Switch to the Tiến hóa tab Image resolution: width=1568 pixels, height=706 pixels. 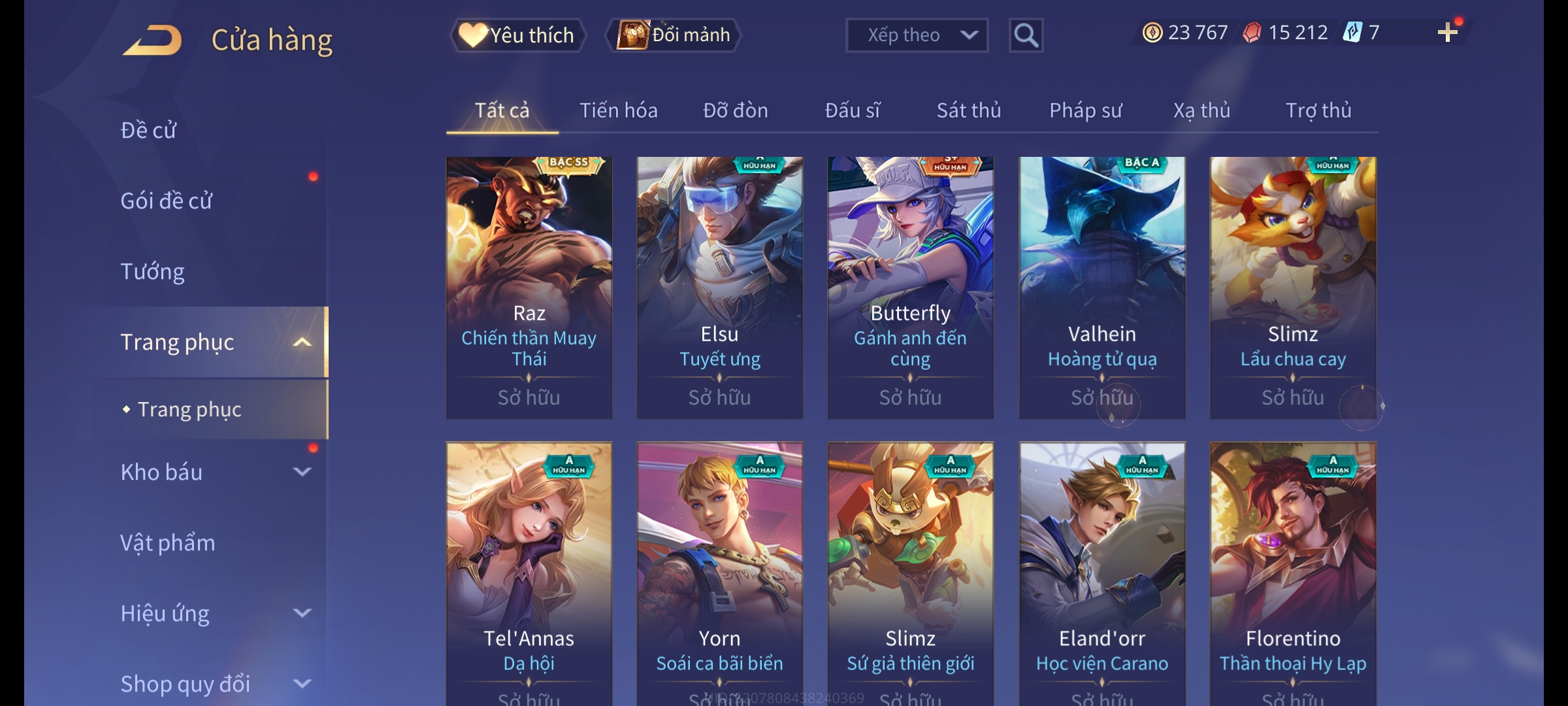[x=618, y=110]
